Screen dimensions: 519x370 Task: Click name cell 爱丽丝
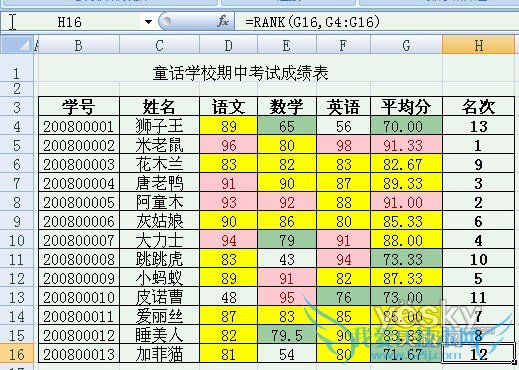tap(159, 316)
